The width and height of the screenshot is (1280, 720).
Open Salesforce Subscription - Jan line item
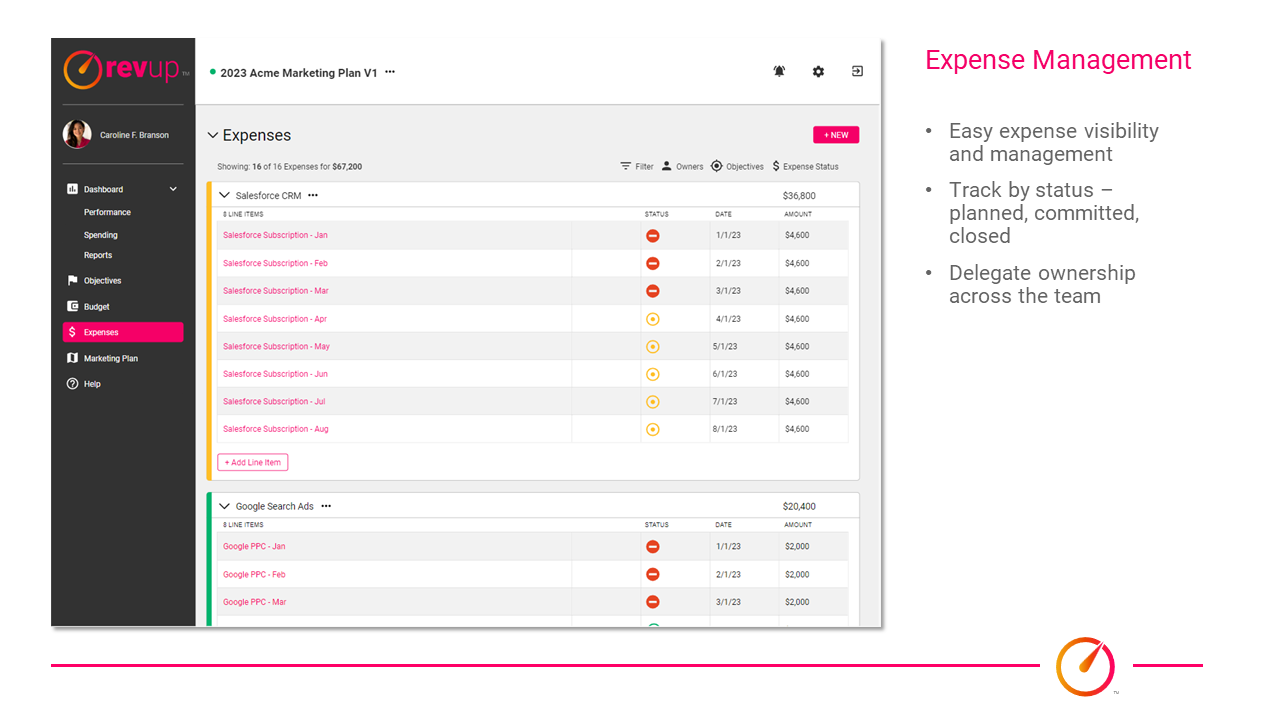tap(275, 236)
